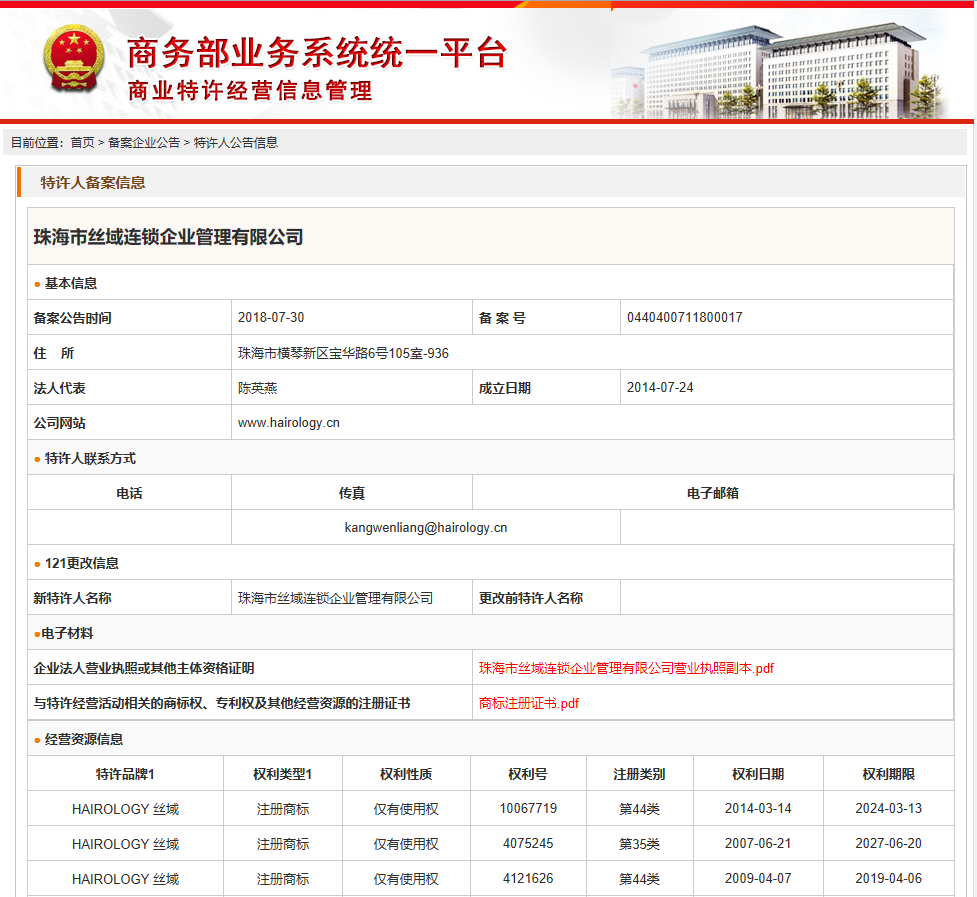Click the 注册类别 column header
Screen dimensions: 977x897
(x=639, y=774)
